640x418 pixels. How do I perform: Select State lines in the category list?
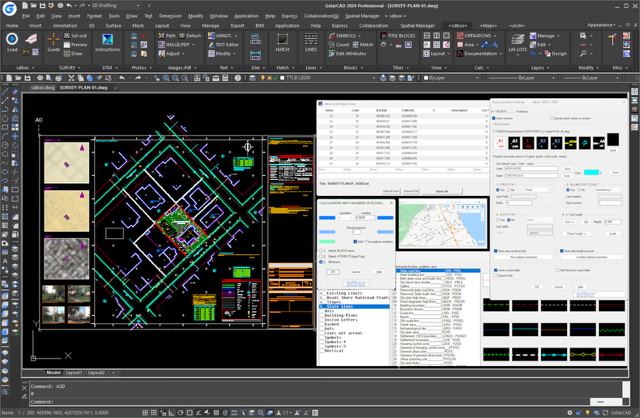[x=354, y=307]
